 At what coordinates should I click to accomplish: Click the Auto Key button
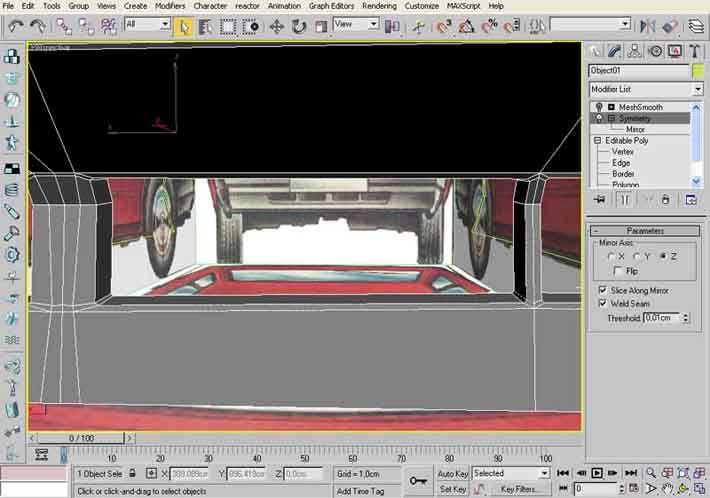[452, 473]
